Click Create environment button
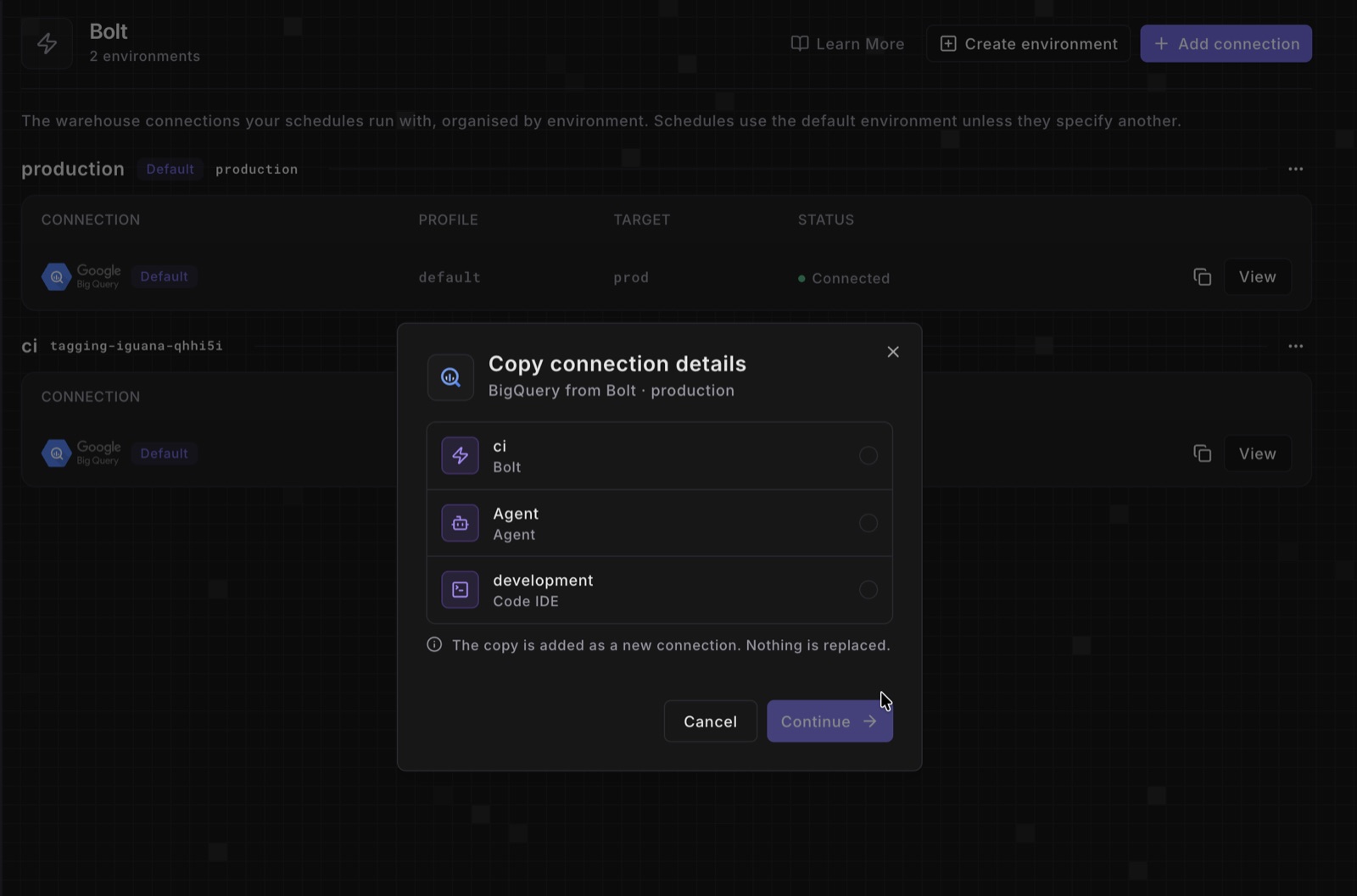 point(1028,43)
